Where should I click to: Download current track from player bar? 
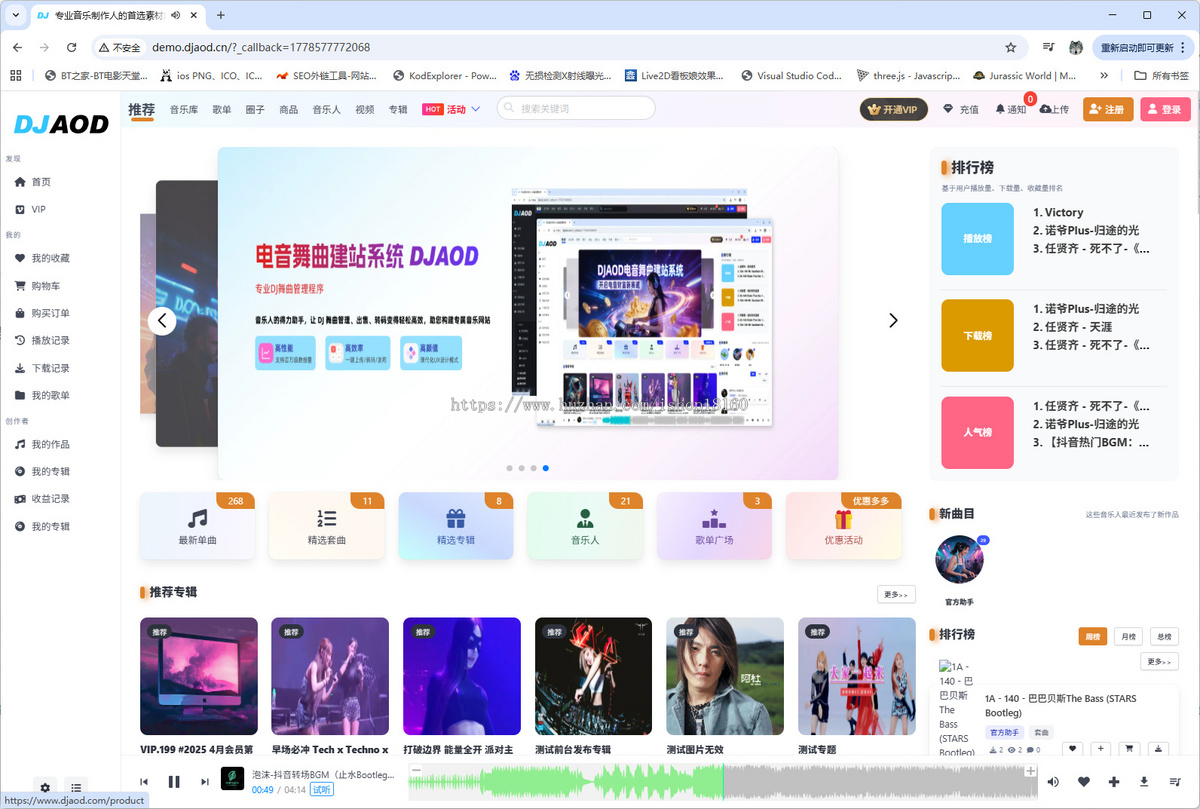tap(1144, 782)
